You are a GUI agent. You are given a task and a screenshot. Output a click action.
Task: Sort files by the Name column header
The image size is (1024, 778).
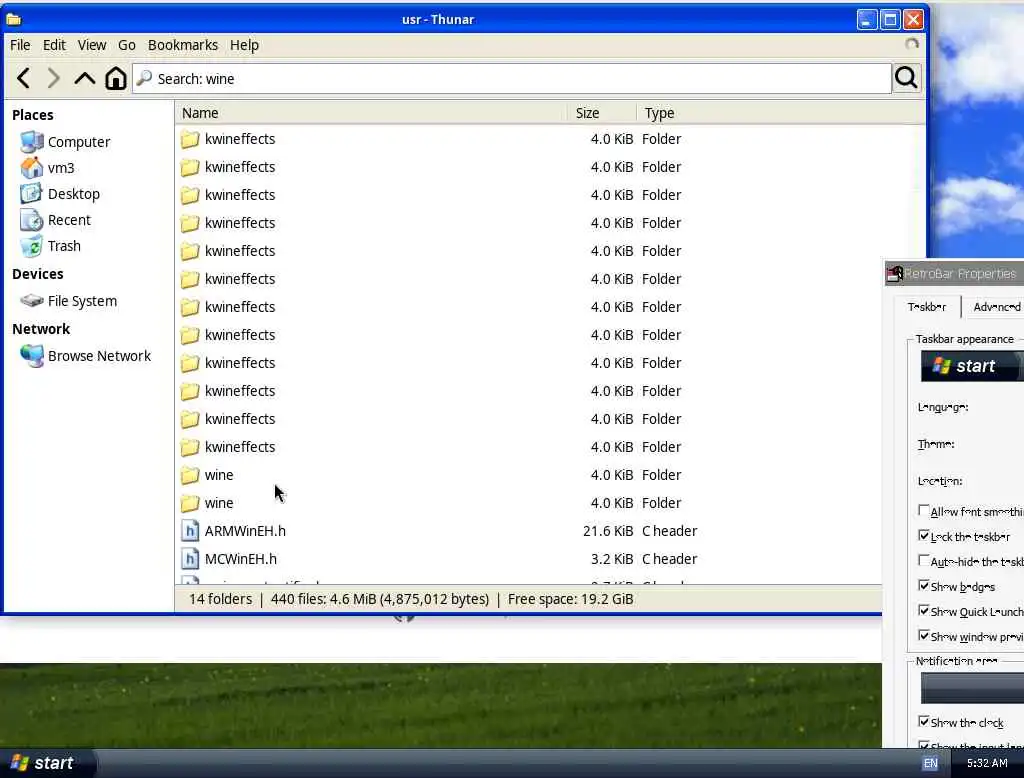pyautogui.click(x=371, y=113)
